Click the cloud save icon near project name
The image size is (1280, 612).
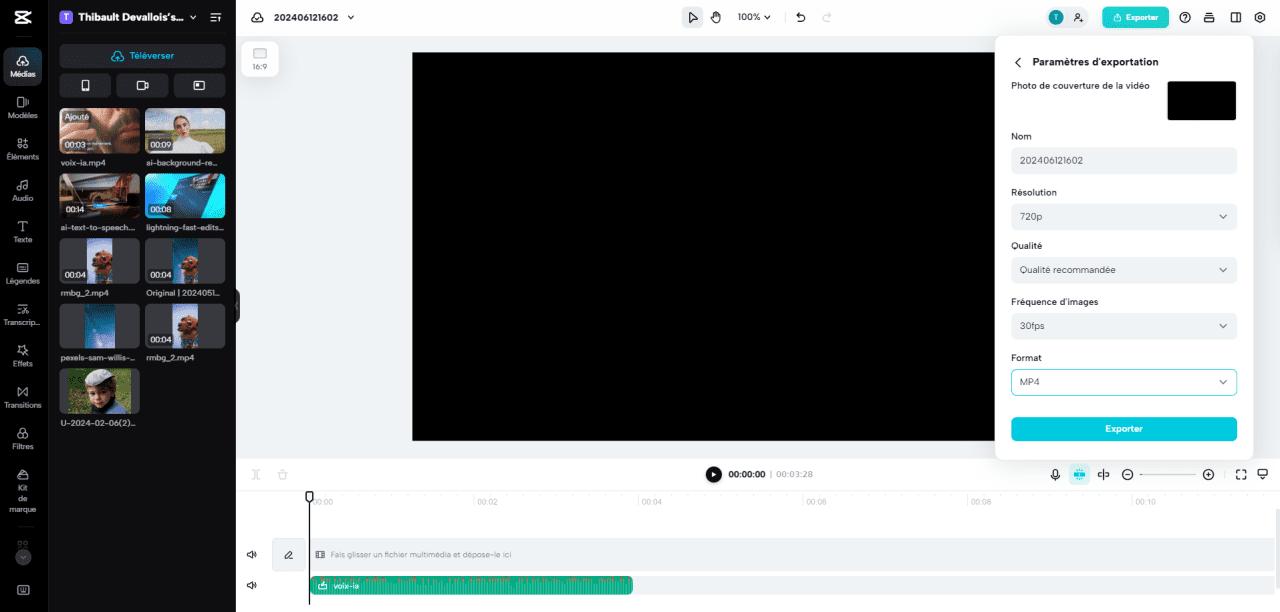[257, 17]
